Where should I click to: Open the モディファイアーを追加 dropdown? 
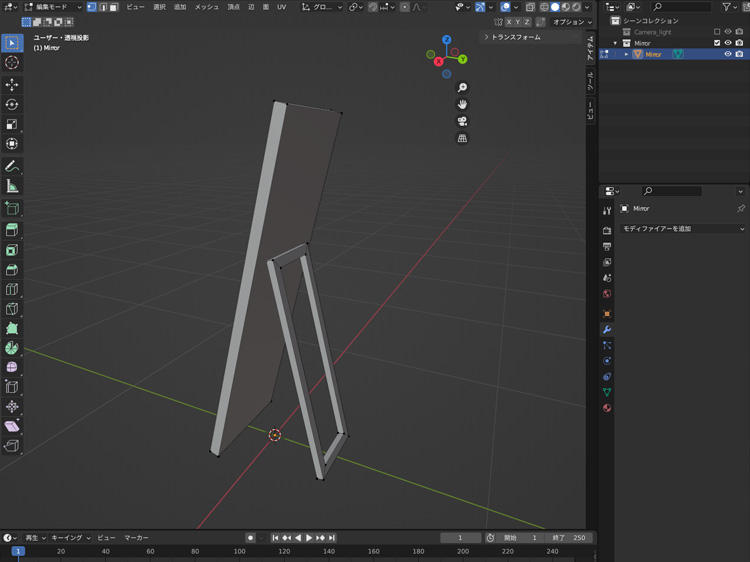[x=682, y=229]
